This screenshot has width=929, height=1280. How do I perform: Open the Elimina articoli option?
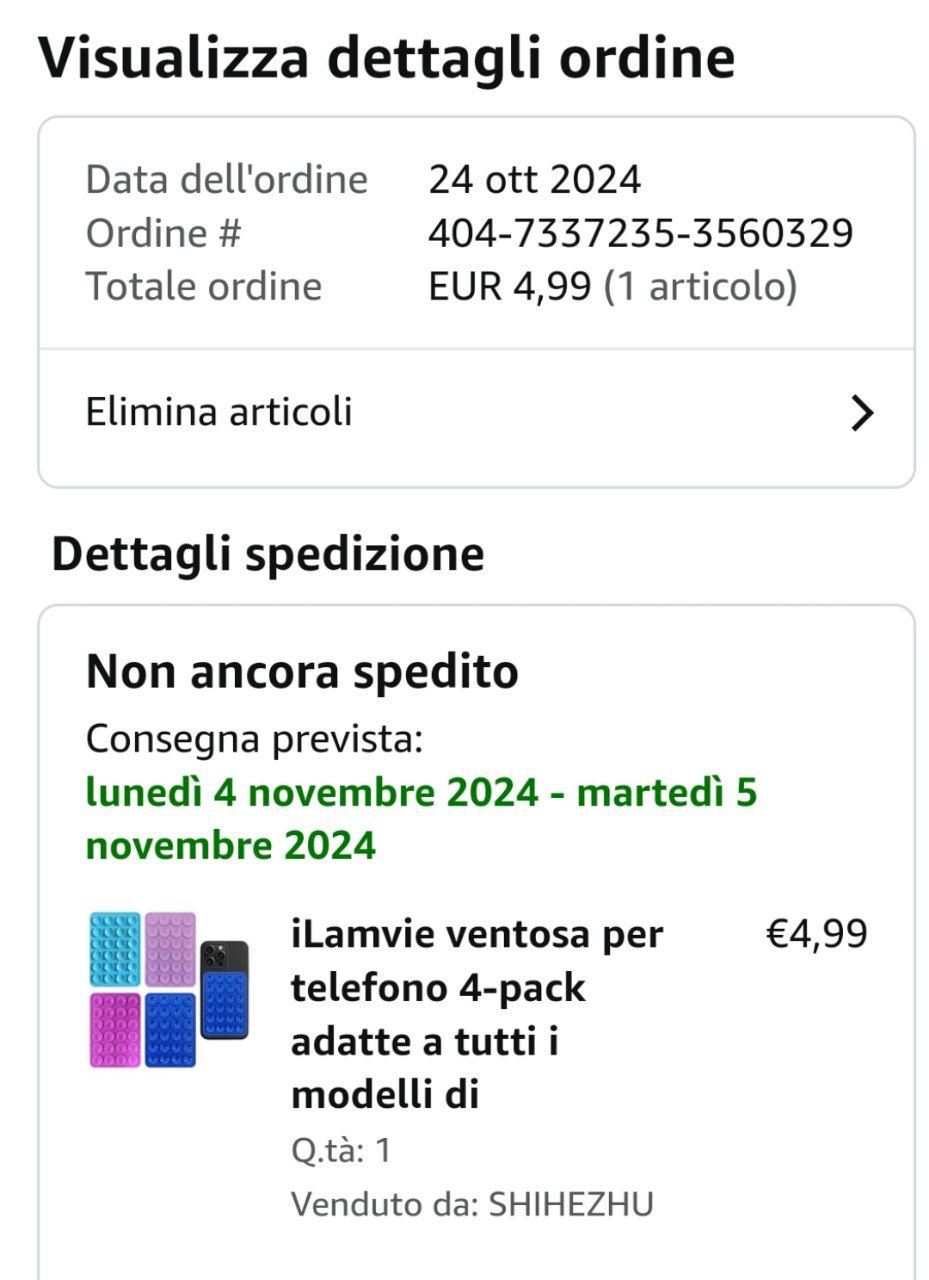point(219,412)
